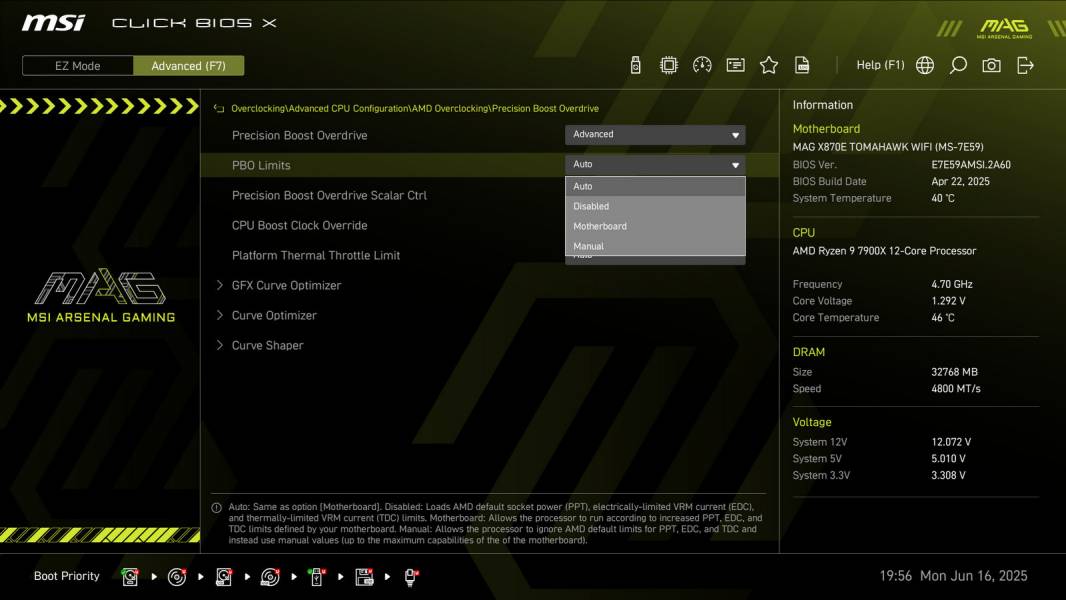Collapse the PBO Limits Auto dropdown
The image size is (1066, 600).
click(x=655, y=164)
